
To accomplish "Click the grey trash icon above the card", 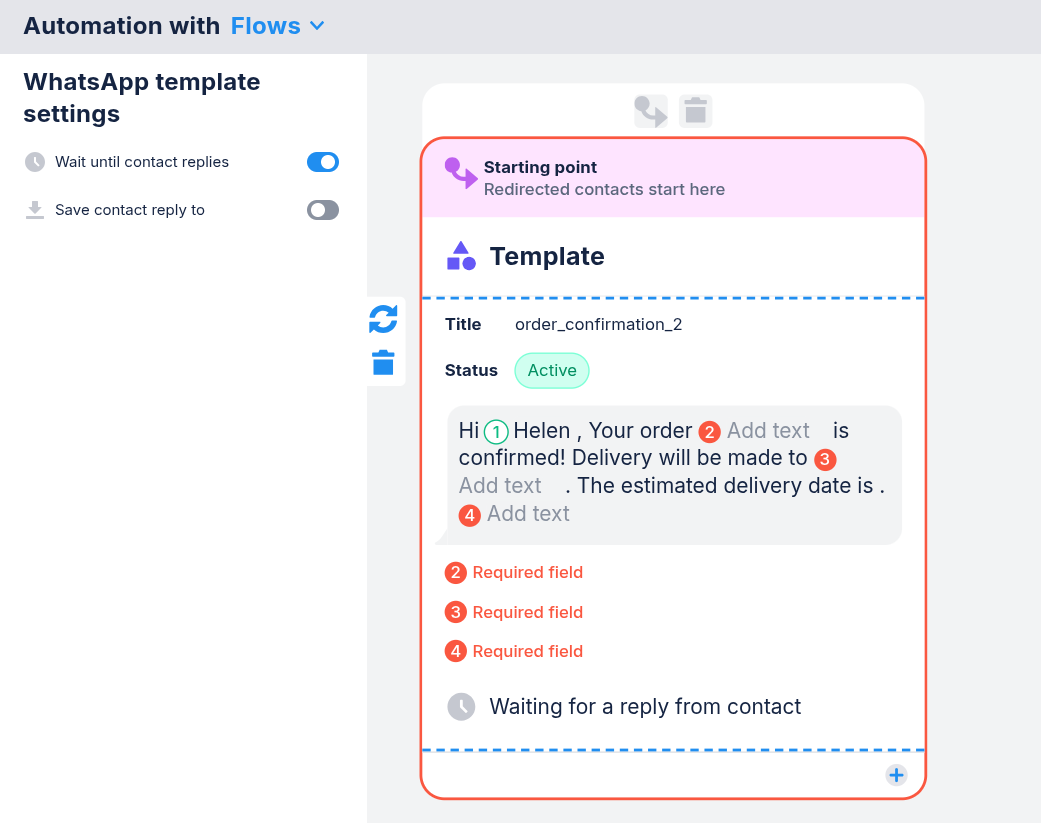I will [696, 111].
